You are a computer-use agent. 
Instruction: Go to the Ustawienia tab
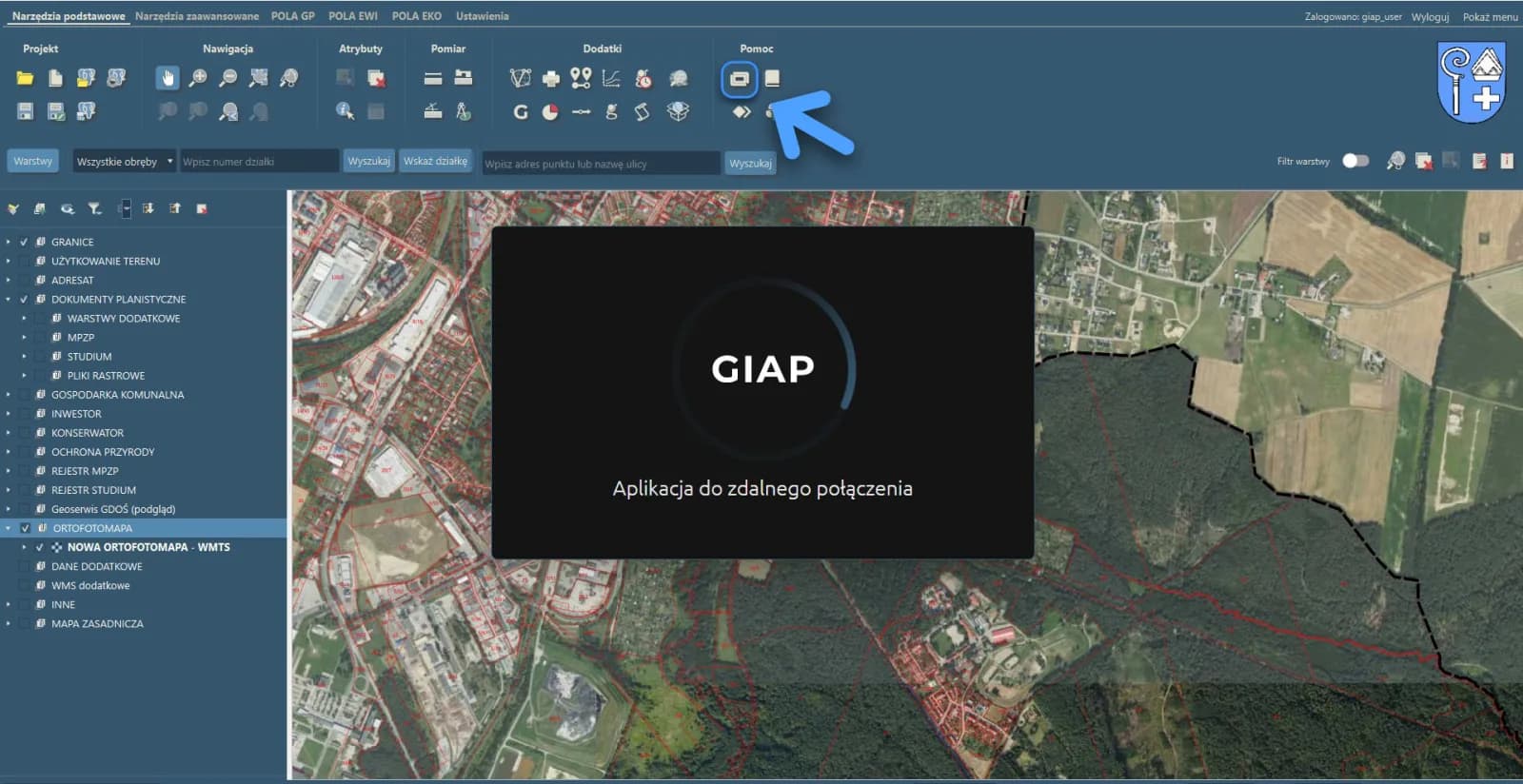pyautogui.click(x=483, y=16)
